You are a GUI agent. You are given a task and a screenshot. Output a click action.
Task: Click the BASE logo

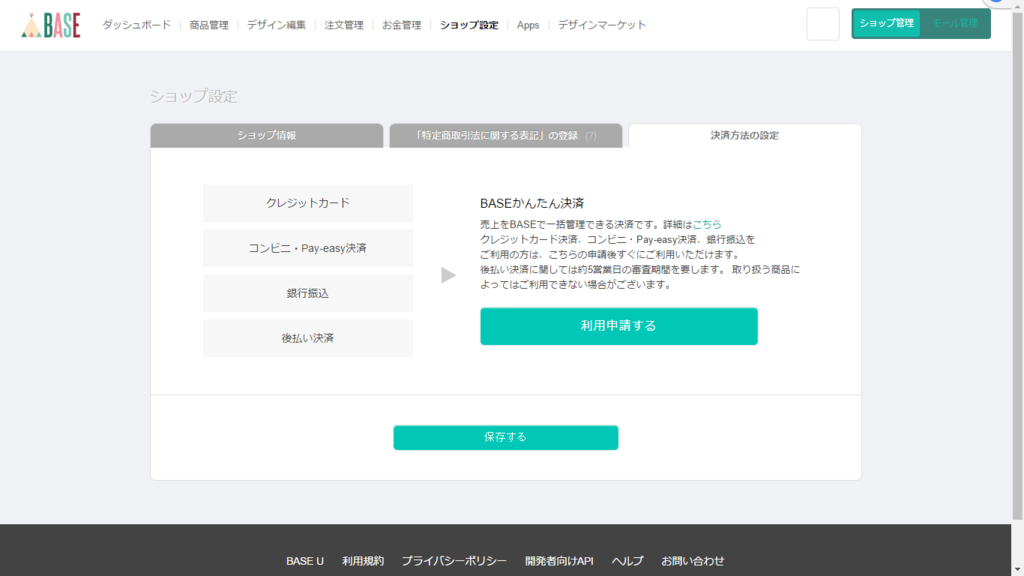(x=51, y=25)
